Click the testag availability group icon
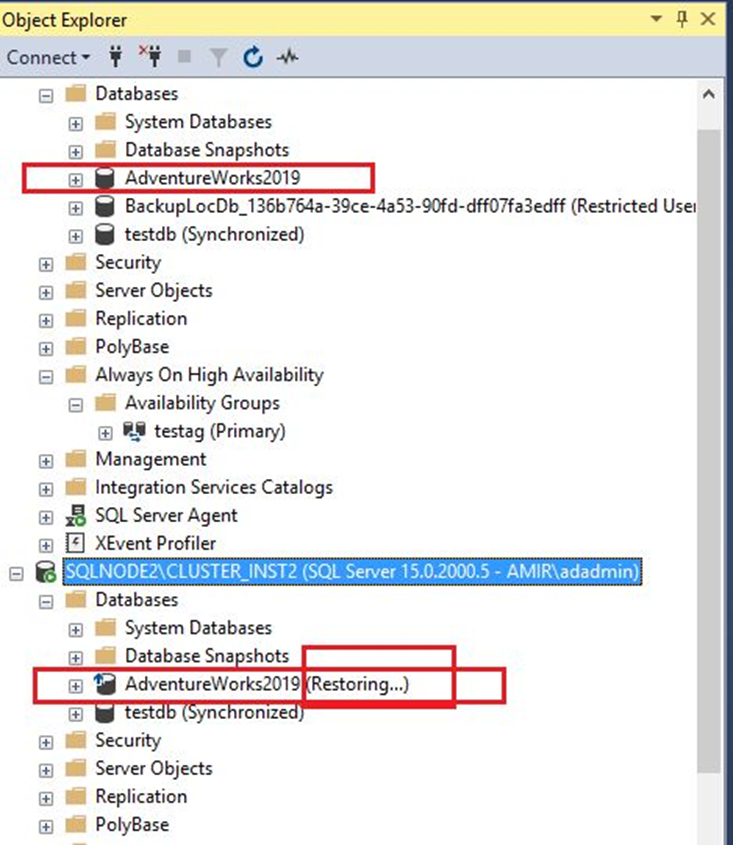Screen dimensions: 733x845 tap(134, 432)
